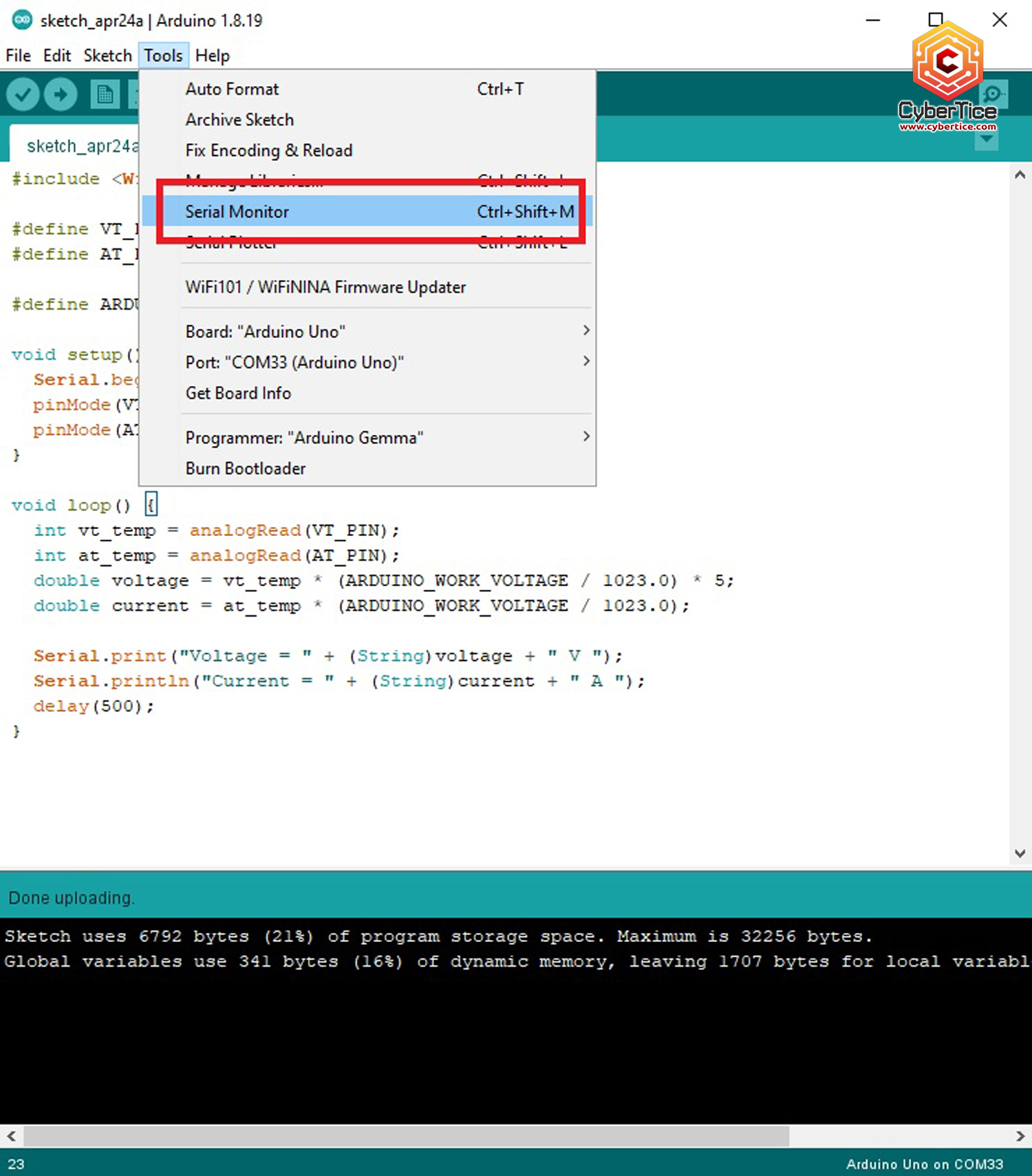1032x1176 pixels.
Task: Click the editor scrollbar up arrow
Action: click(1020, 175)
